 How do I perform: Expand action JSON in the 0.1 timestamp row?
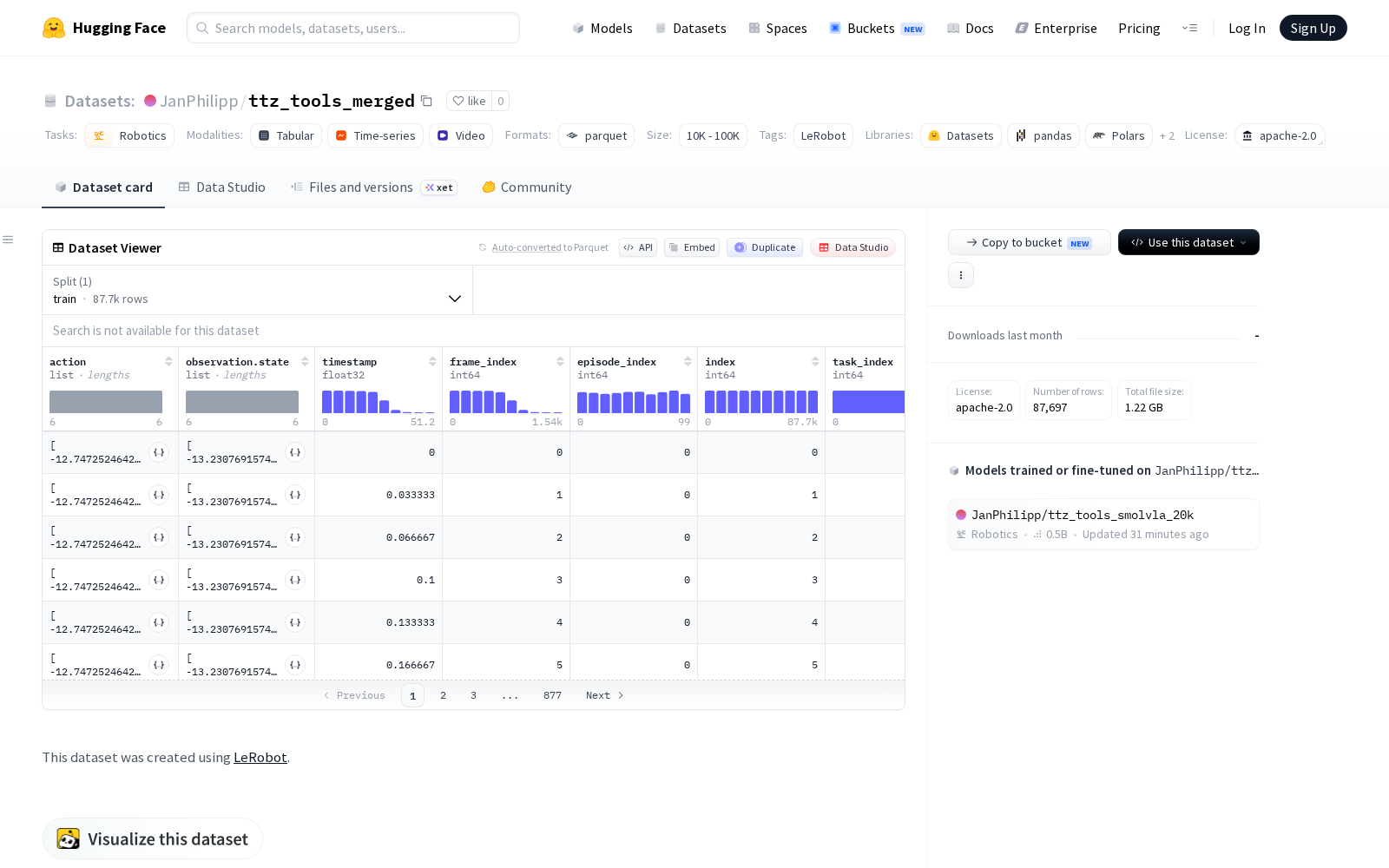159,580
